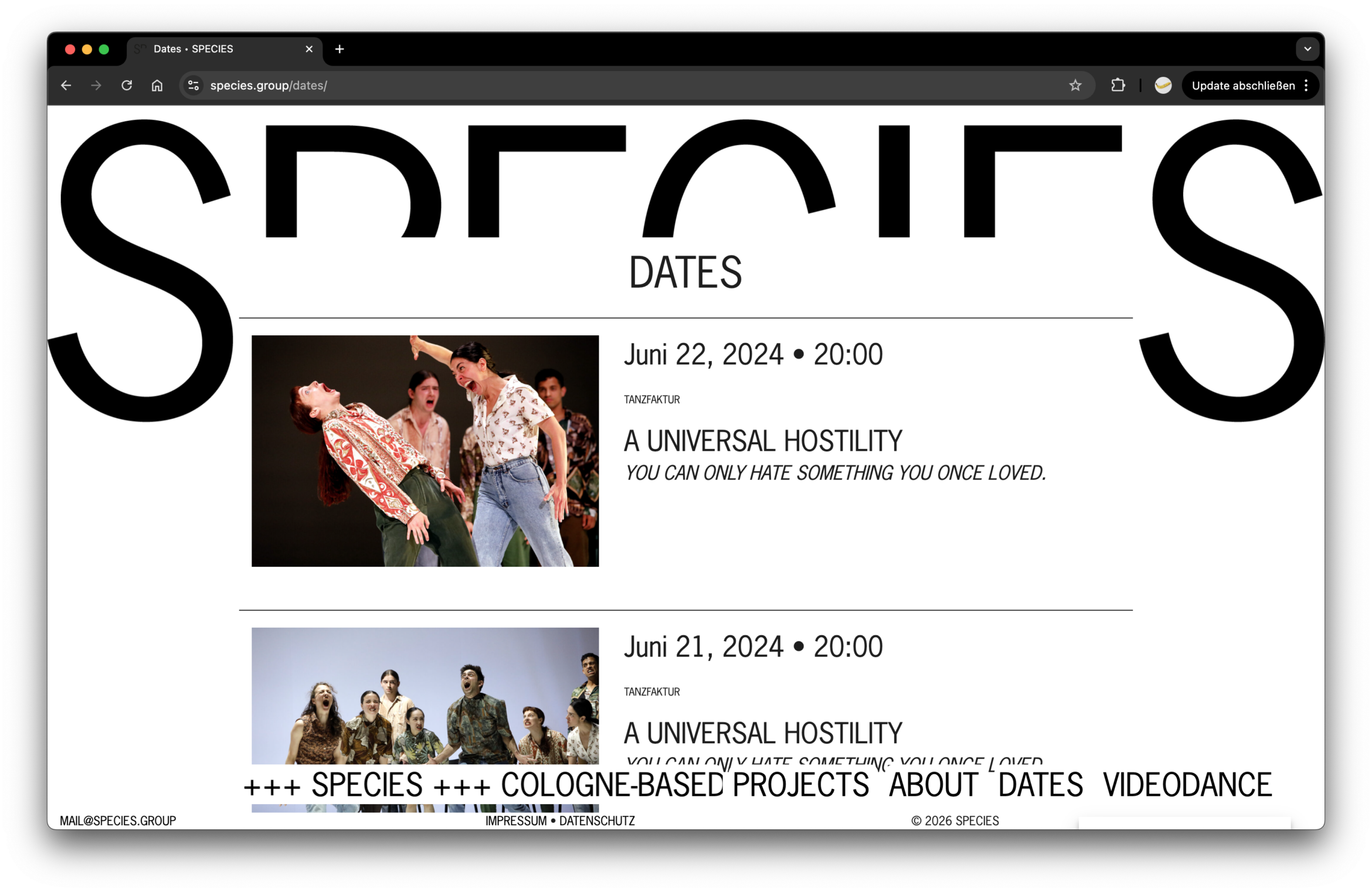Bookmark this page via the star icon
Image resolution: width=1372 pixels, height=892 pixels.
point(1075,85)
